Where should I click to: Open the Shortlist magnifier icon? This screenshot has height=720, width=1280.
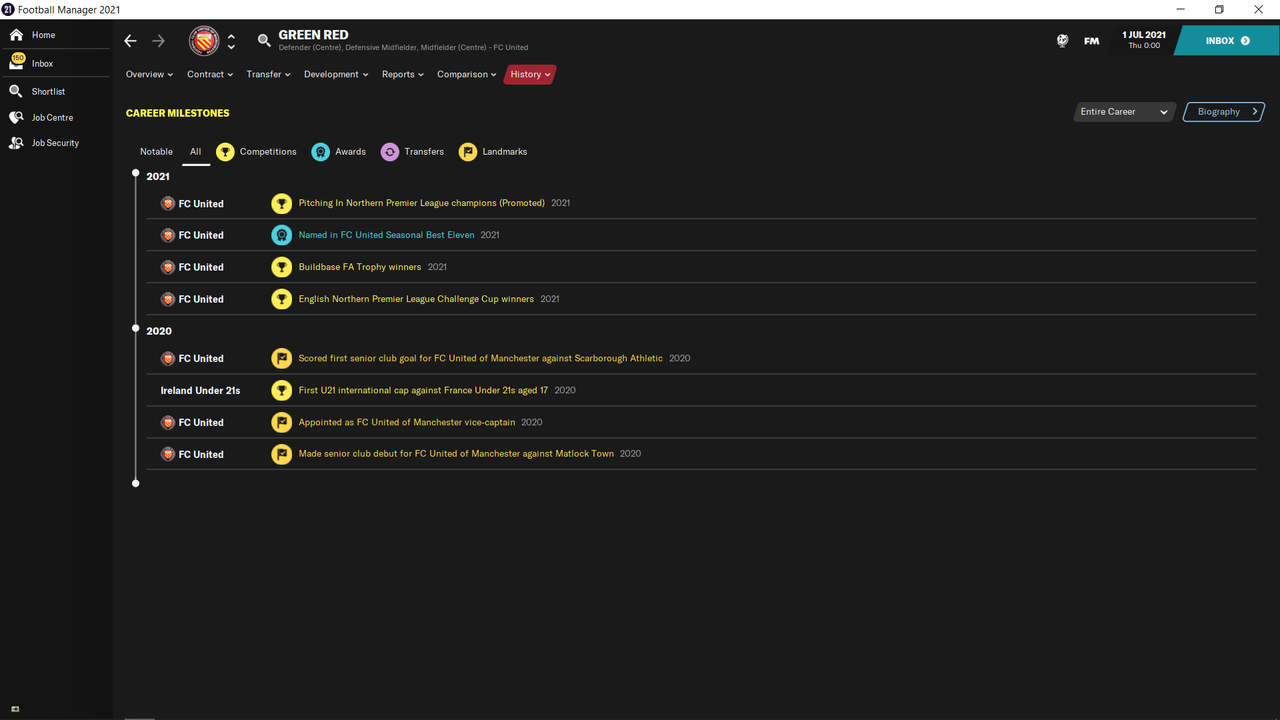[x=16, y=91]
